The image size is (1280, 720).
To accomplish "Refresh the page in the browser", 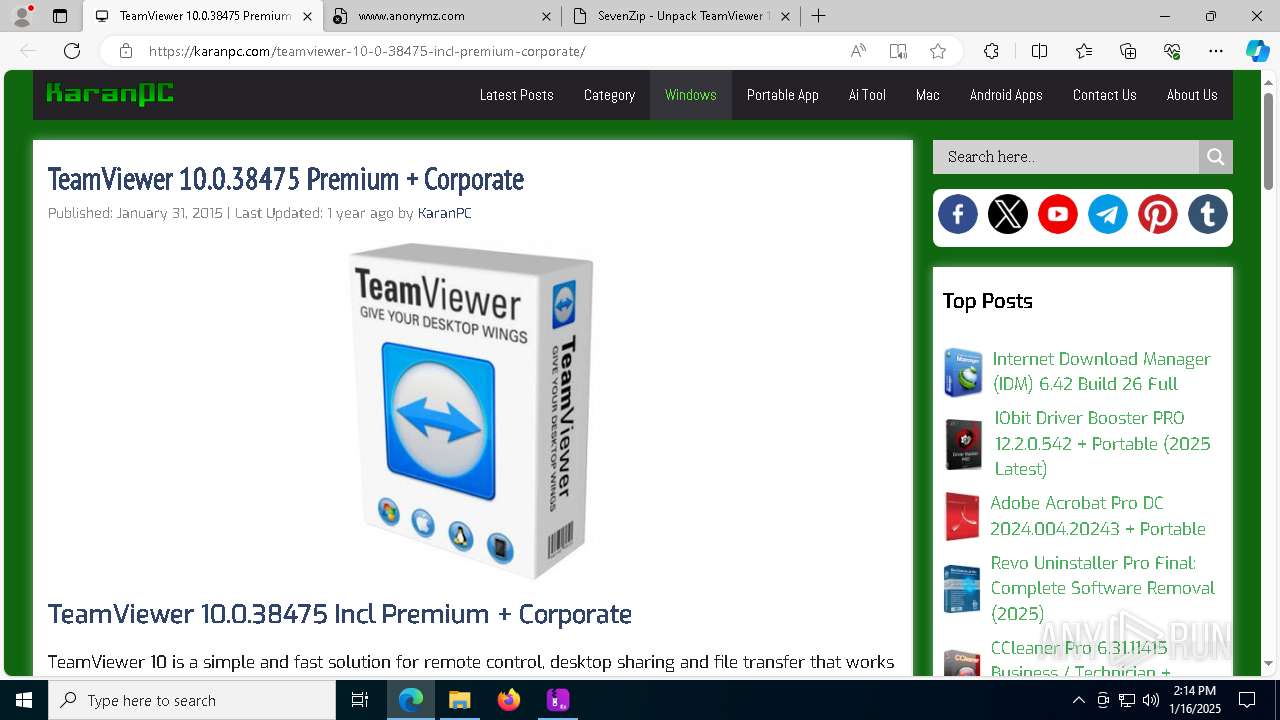I will click(72, 51).
